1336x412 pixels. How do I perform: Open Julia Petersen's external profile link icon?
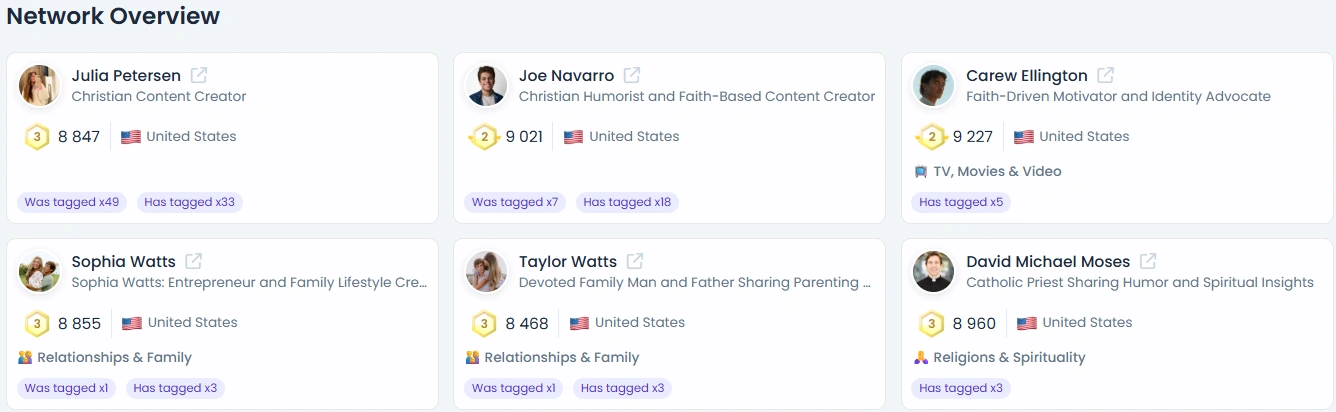199,75
